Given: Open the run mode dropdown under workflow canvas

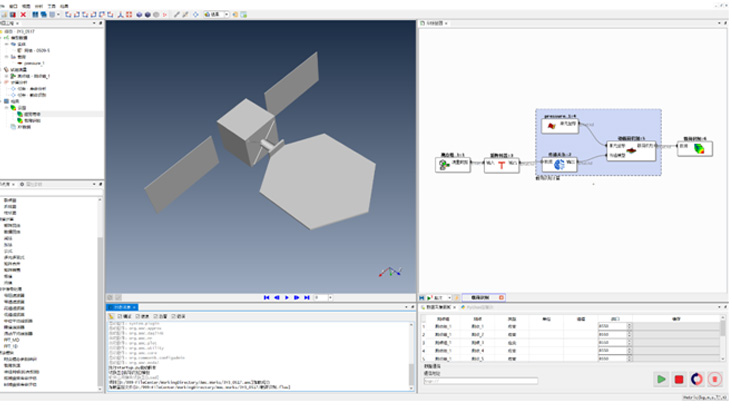Looking at the screenshot, I should [449, 298].
